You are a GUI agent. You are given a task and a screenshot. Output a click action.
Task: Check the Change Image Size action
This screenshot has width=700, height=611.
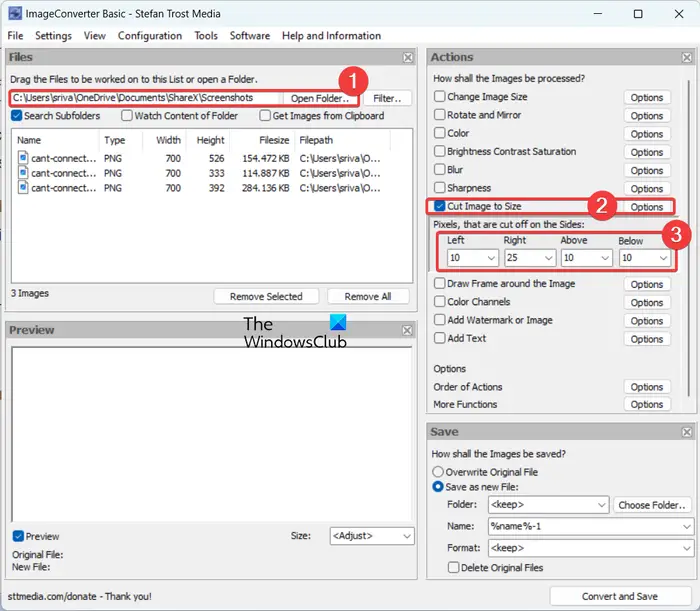pos(440,96)
